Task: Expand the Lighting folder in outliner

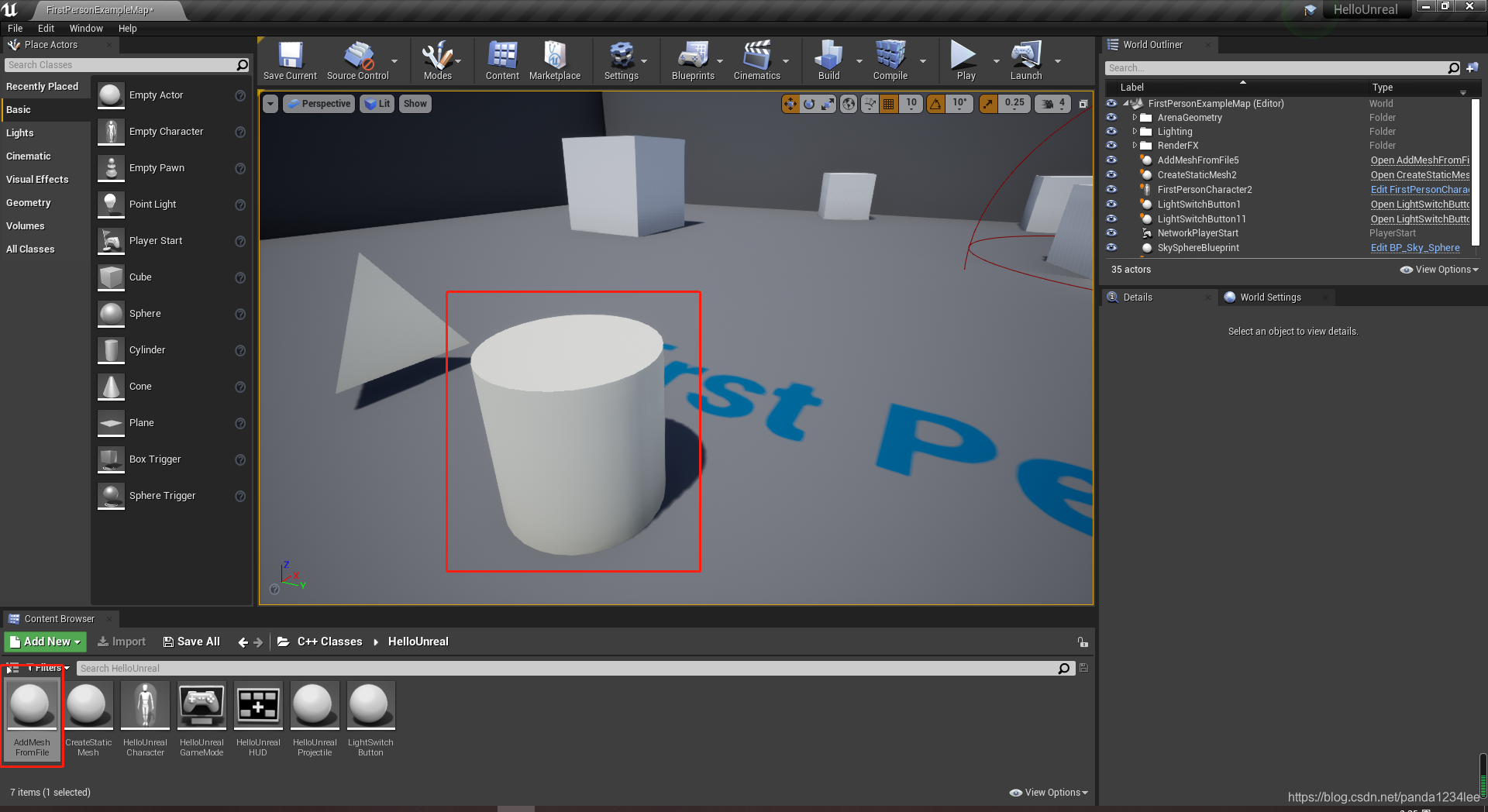Action: click(1135, 132)
